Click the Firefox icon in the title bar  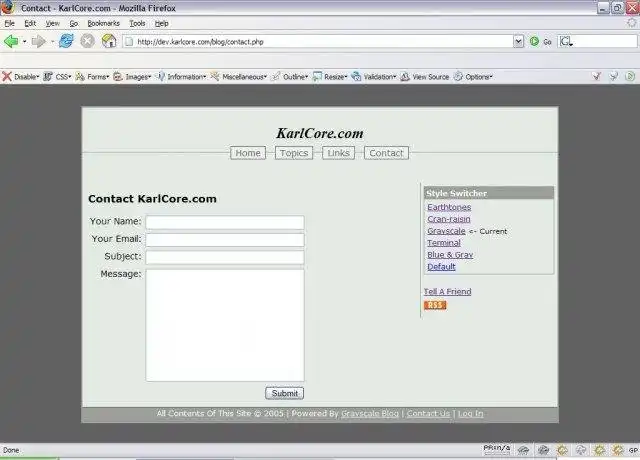(x=7, y=7)
